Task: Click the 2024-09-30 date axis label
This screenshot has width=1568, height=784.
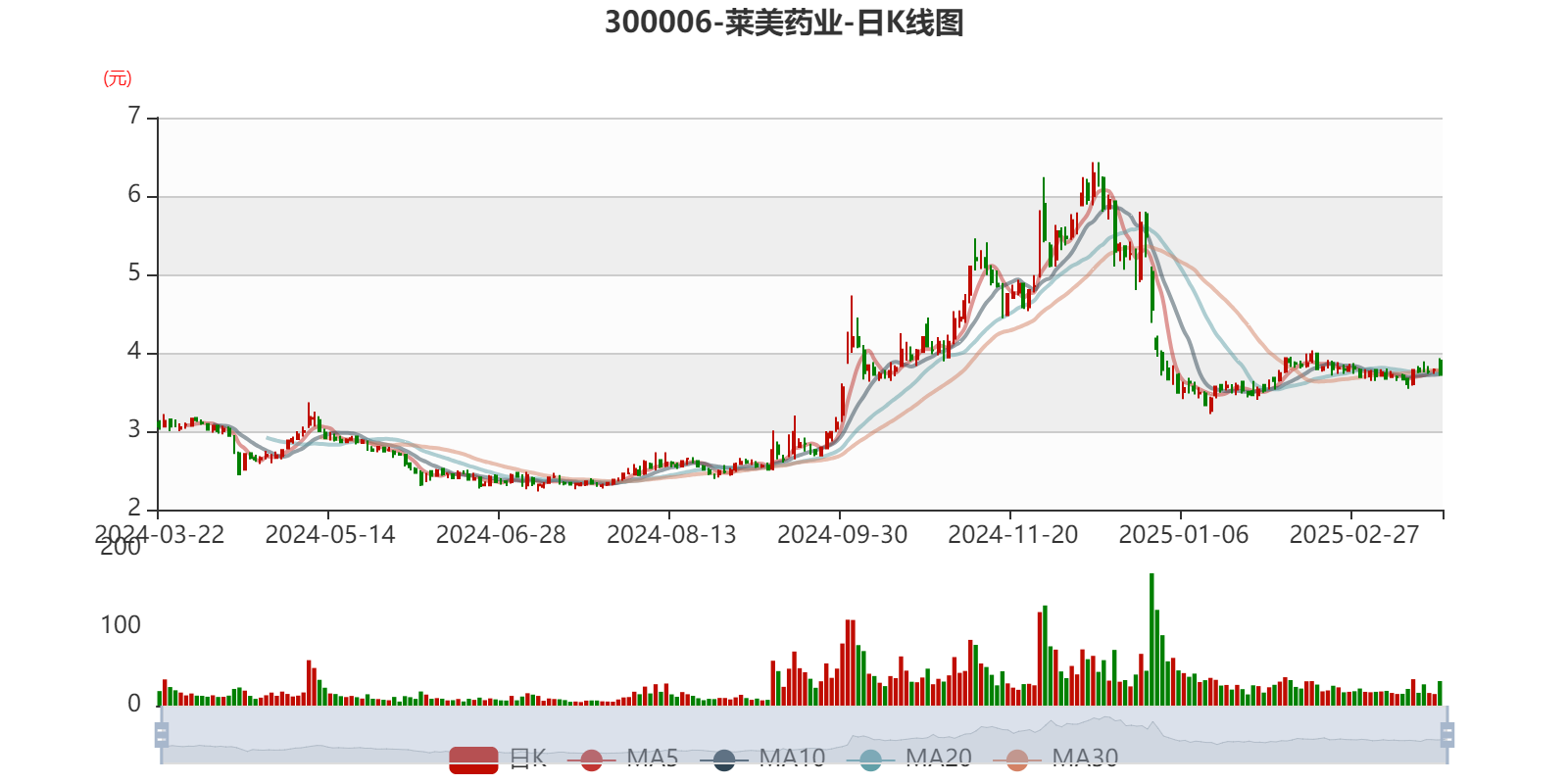Action: coord(842,535)
